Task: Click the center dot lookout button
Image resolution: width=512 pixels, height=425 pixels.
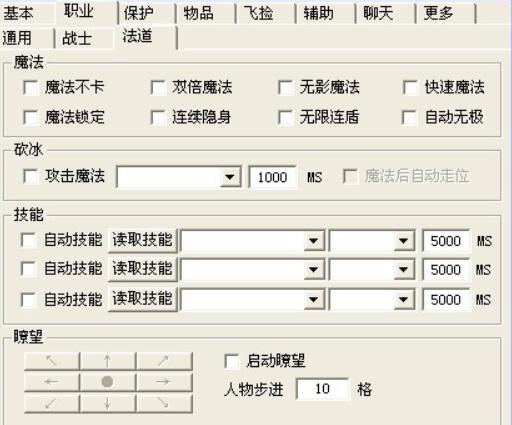Action: point(107,382)
